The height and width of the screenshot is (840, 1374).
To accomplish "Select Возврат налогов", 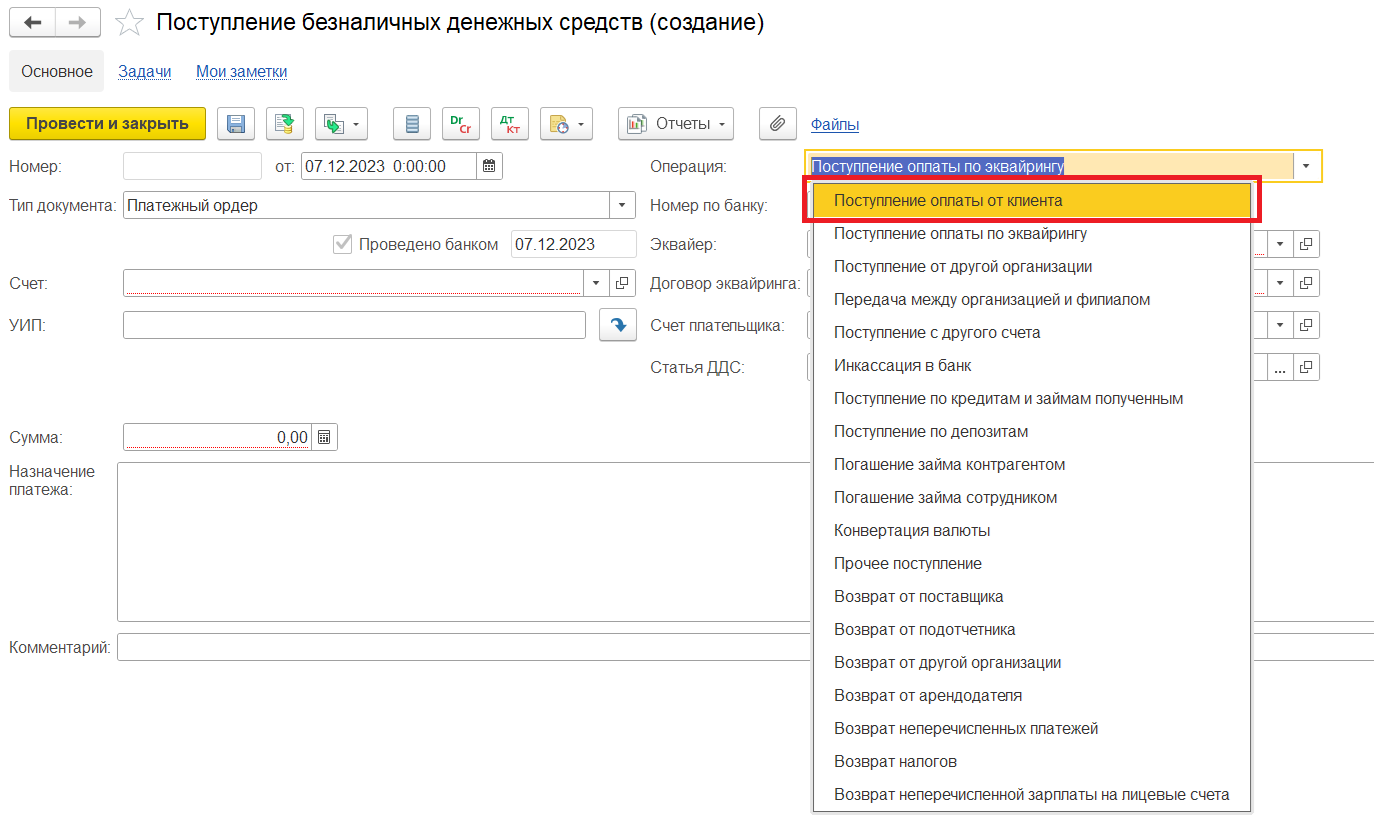I will [1031, 762].
